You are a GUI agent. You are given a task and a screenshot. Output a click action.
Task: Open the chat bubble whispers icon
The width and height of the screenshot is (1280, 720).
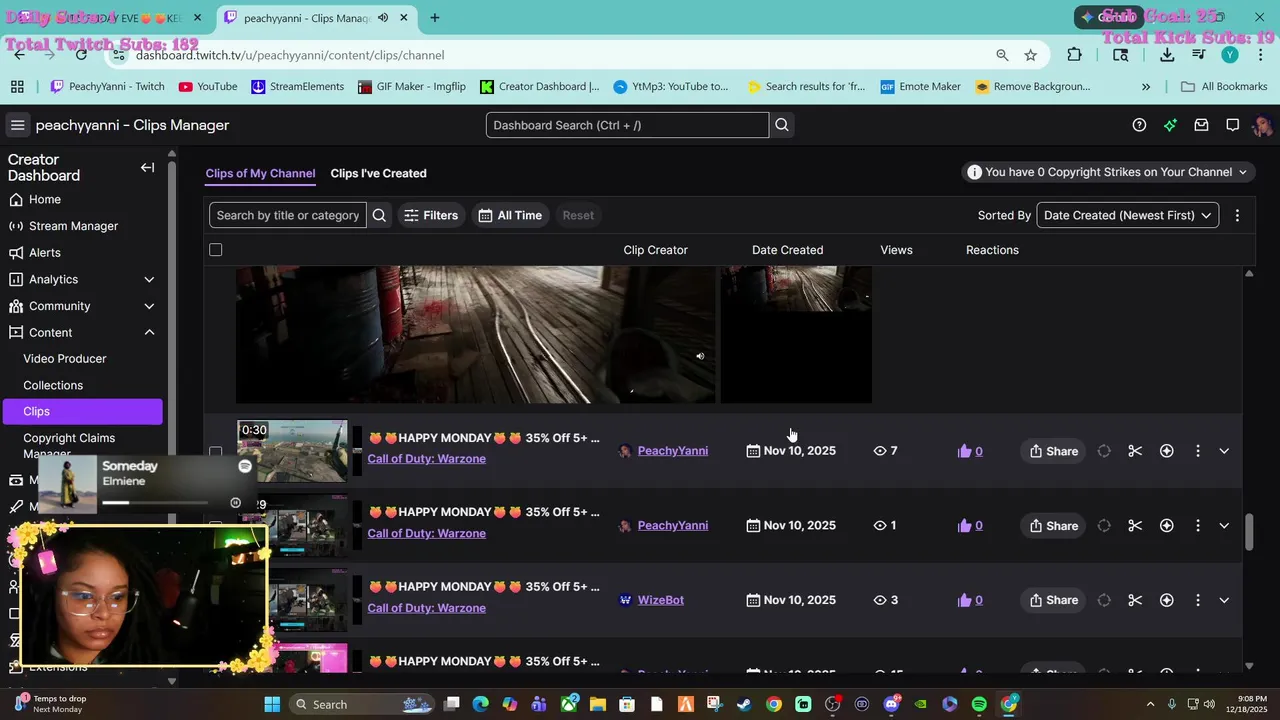[1232, 125]
